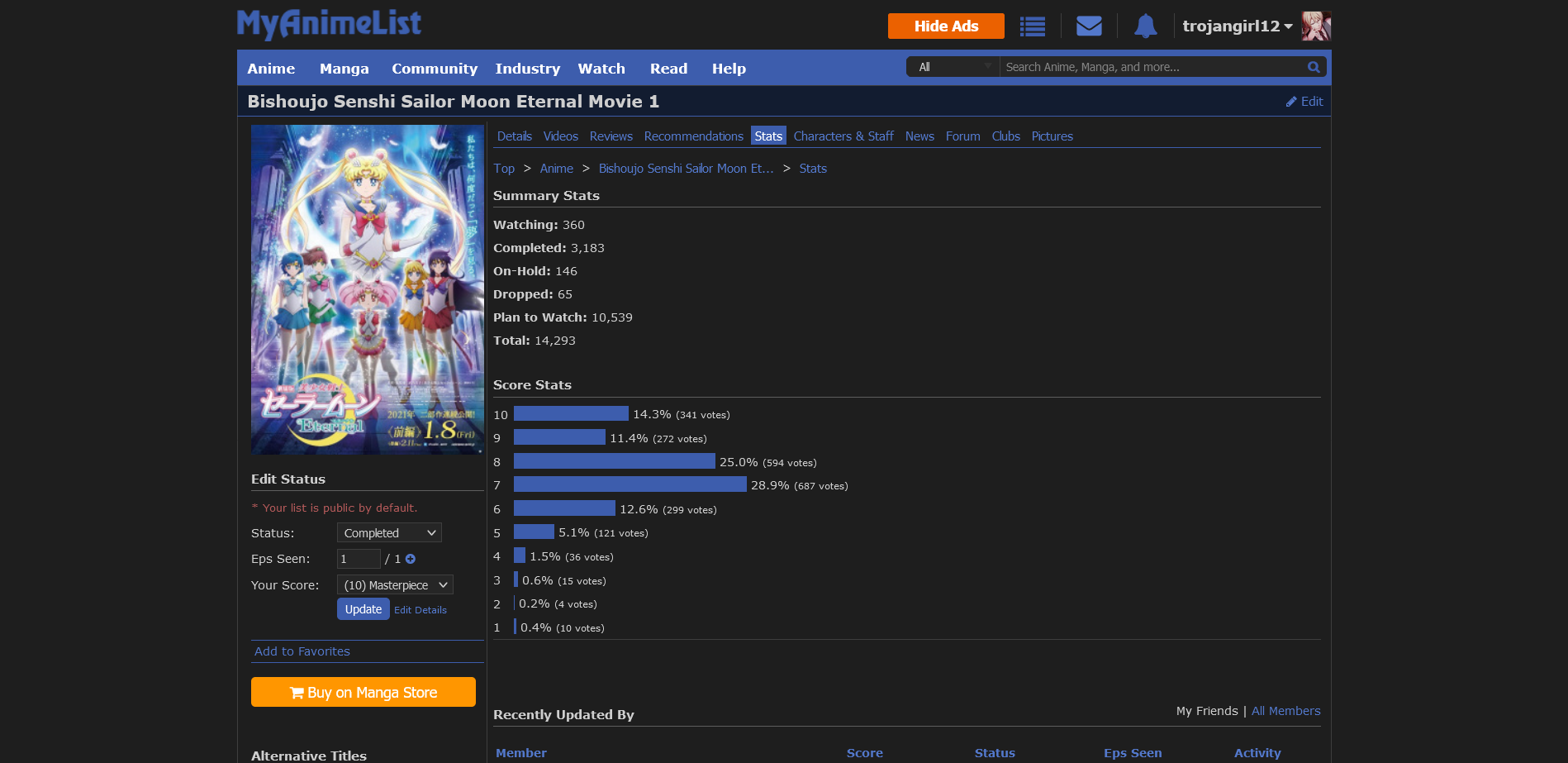Viewport: 1568px width, 763px height.
Task: Click the (341 votes) text
Action: tap(703, 415)
